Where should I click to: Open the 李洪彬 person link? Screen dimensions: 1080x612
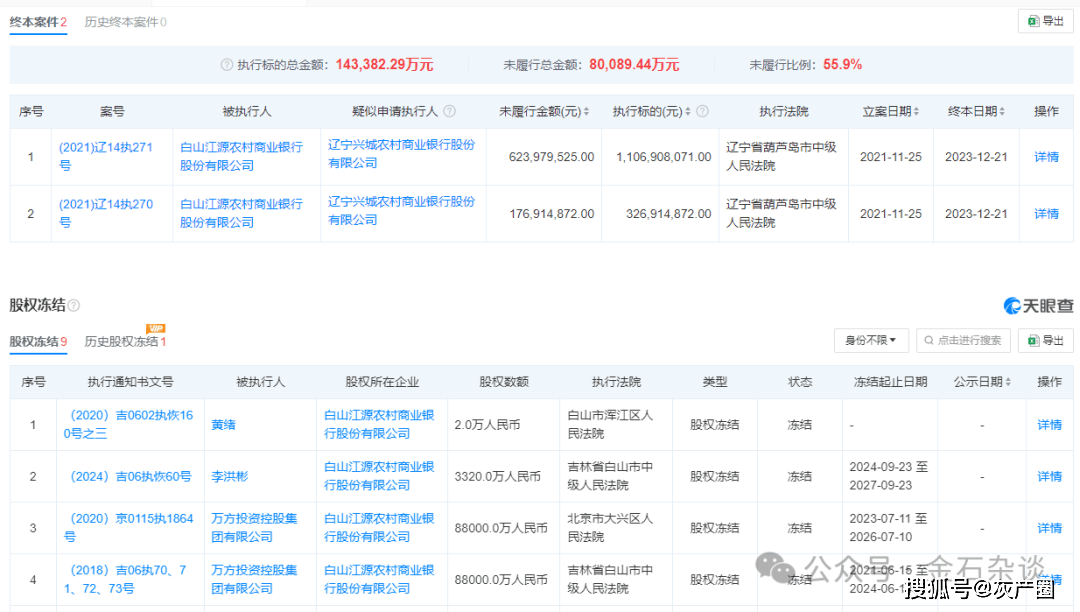coord(229,476)
